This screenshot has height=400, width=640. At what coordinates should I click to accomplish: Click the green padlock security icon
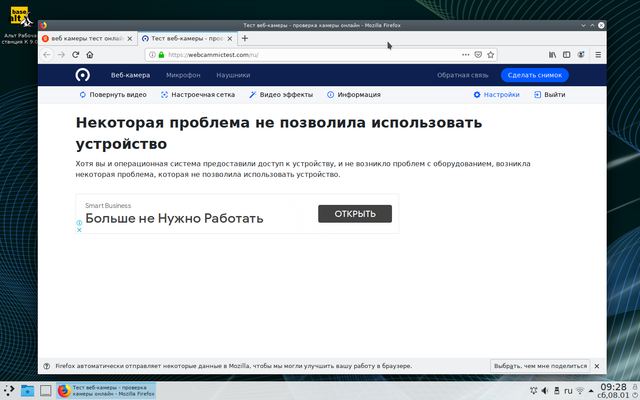(x=161, y=55)
